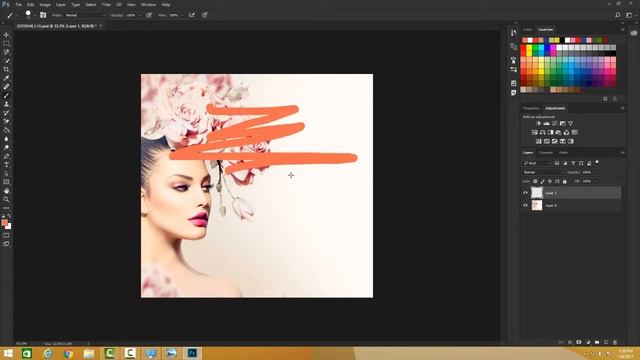
Task: Open the layer blend mode Normal dropdown
Action: 544,172
